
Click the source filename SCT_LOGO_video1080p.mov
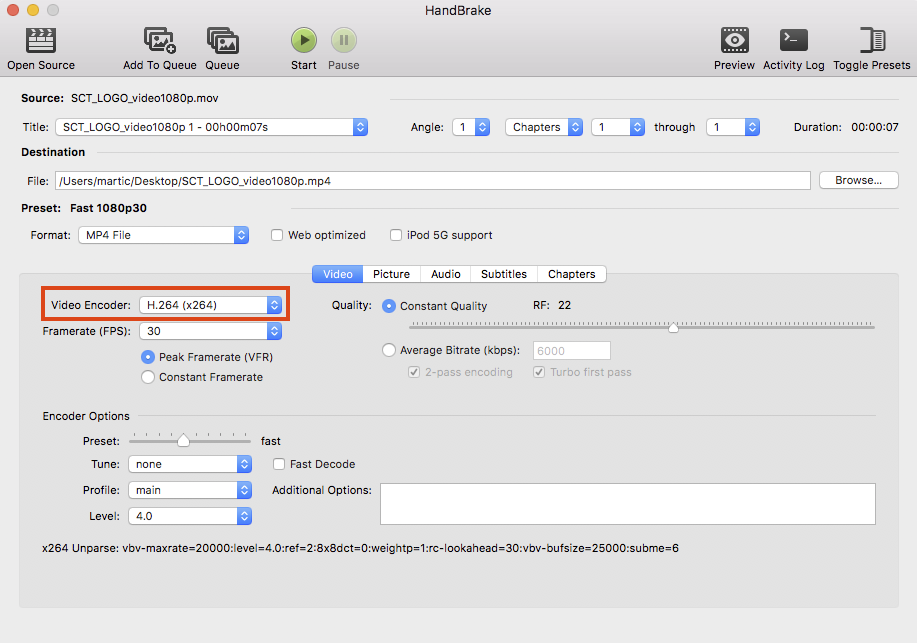(144, 98)
